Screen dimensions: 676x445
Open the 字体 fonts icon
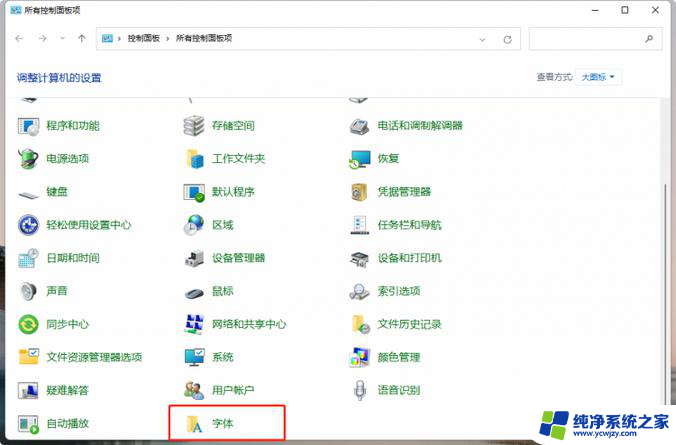(x=194, y=424)
